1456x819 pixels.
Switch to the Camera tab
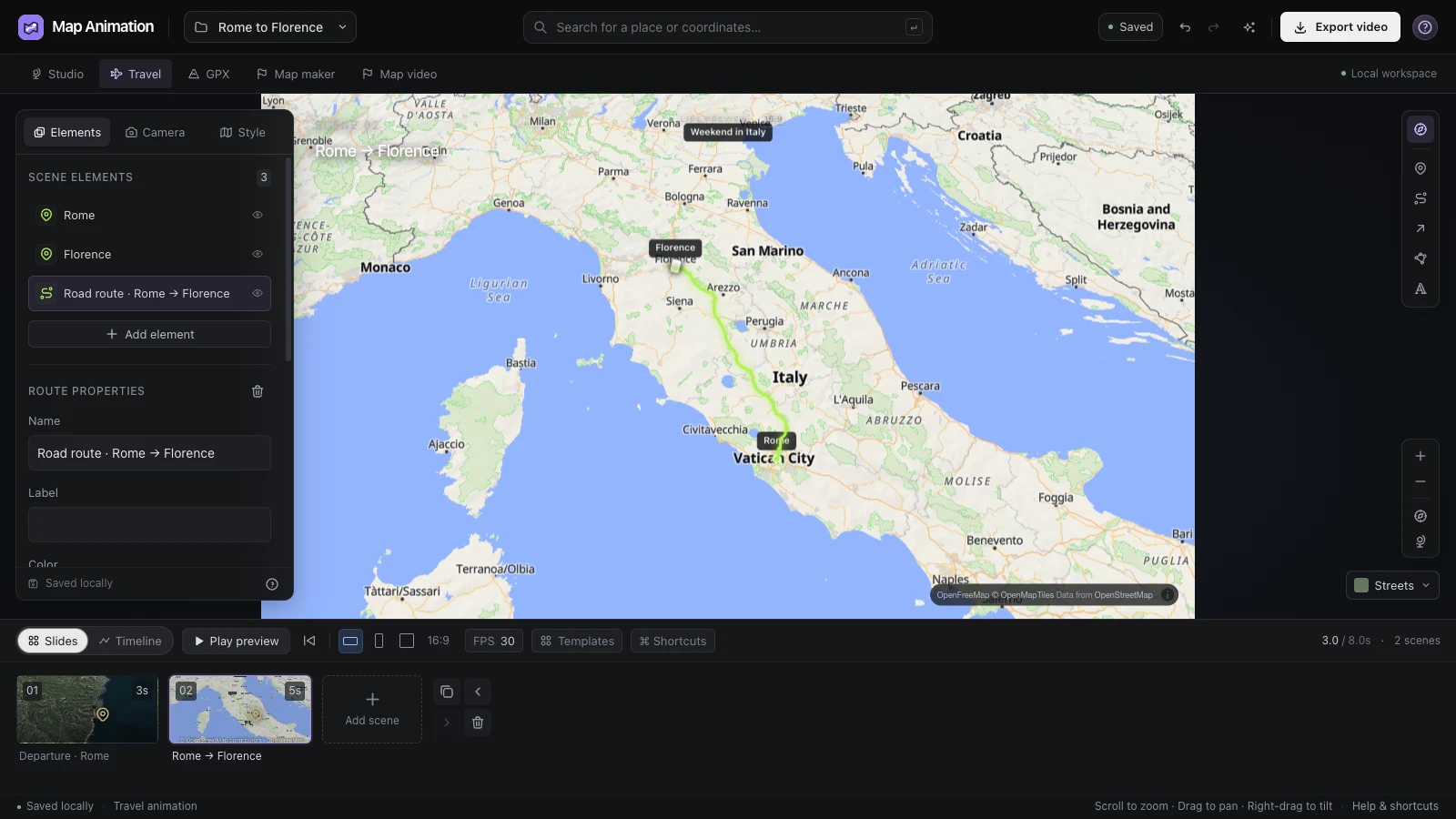(x=156, y=132)
